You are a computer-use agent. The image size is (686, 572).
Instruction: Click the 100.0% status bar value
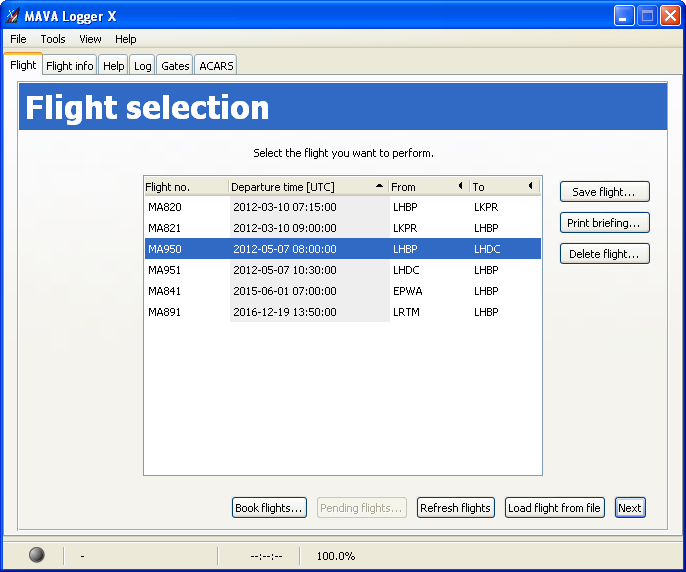336,556
